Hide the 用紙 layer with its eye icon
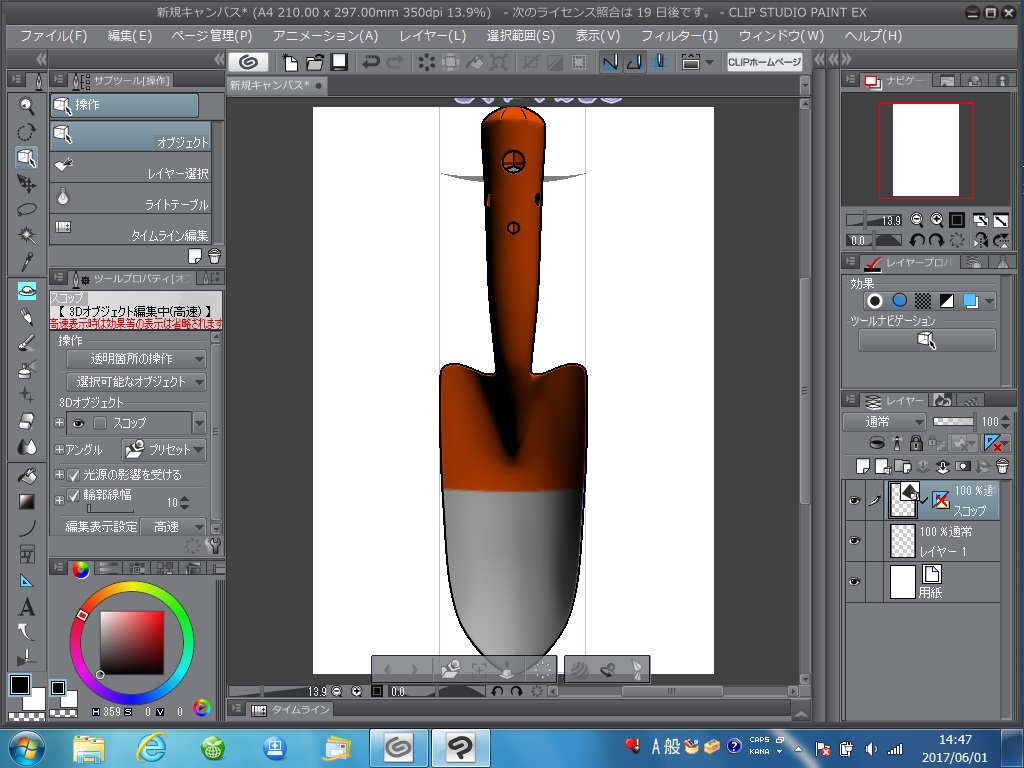The width and height of the screenshot is (1024, 768). click(854, 582)
